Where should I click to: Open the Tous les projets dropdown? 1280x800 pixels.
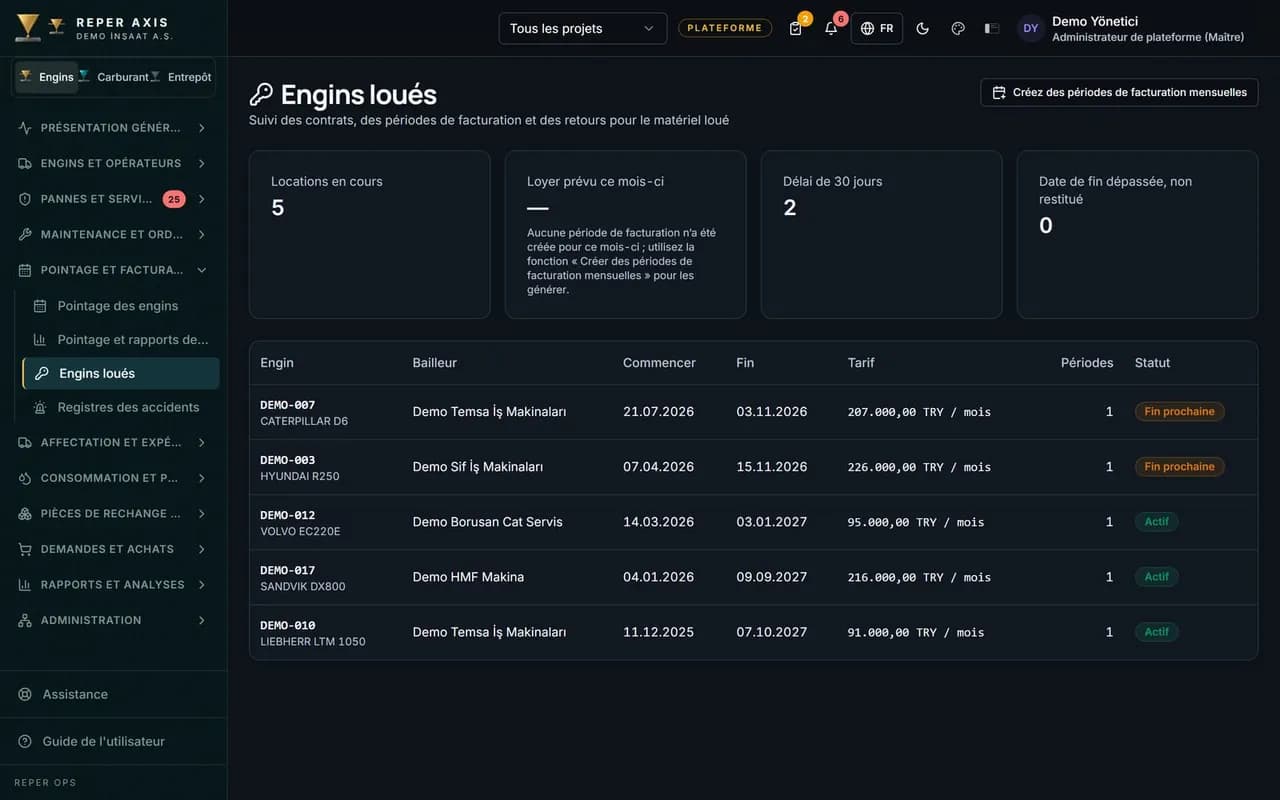pyautogui.click(x=583, y=28)
